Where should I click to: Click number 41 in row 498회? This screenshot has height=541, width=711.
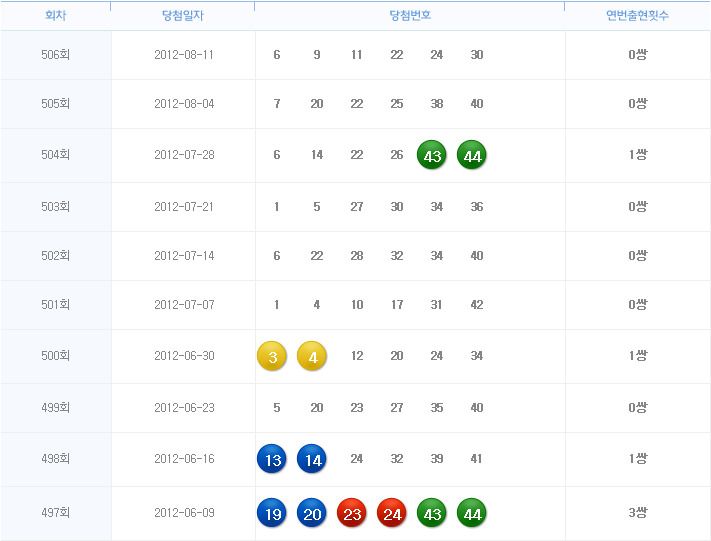(x=476, y=459)
